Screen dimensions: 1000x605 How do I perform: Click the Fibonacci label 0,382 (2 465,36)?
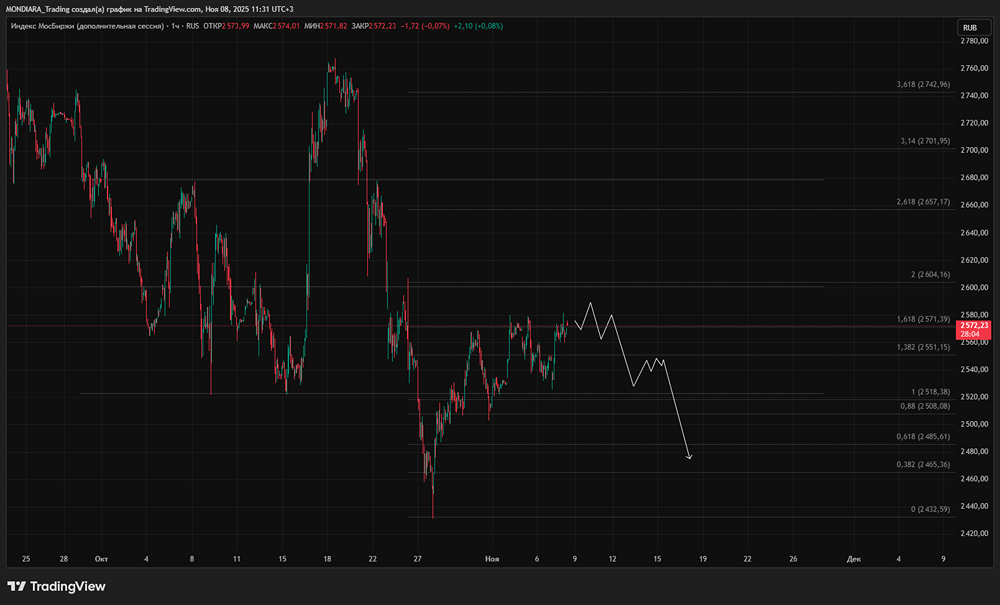(x=923, y=465)
